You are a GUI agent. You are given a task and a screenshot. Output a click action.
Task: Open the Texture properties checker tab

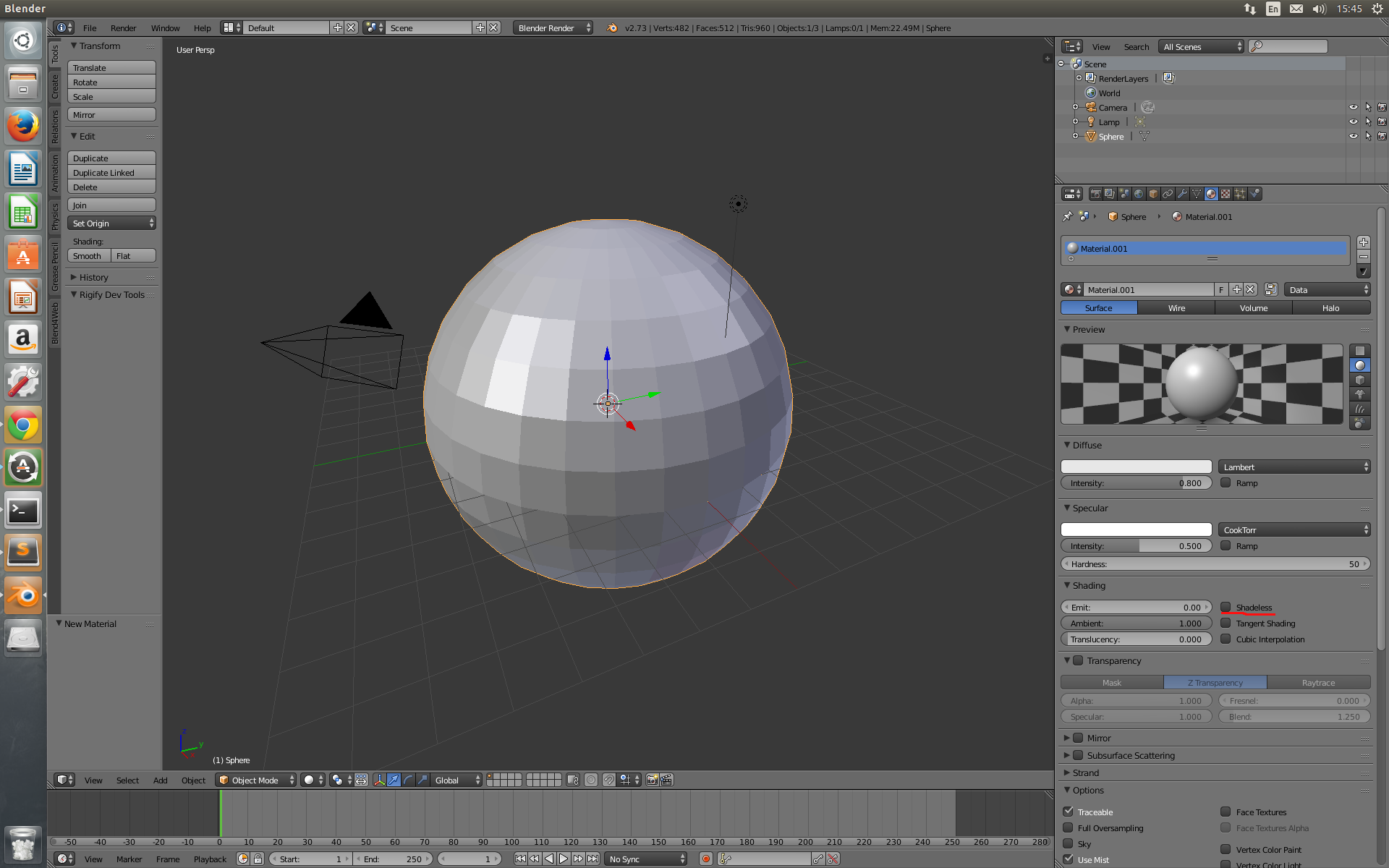coord(1226,194)
